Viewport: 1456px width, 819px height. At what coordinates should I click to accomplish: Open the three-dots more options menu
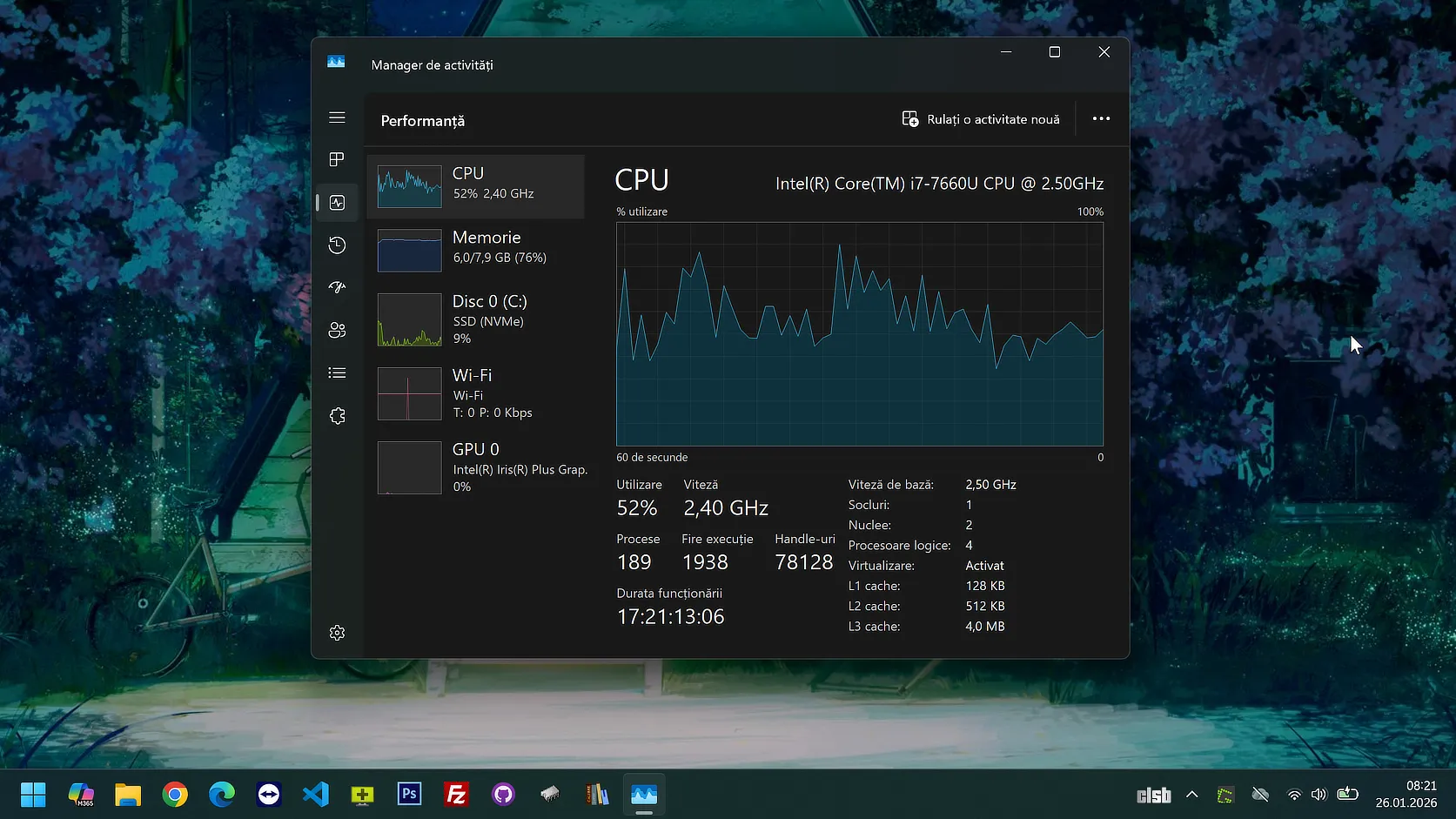coord(1101,119)
